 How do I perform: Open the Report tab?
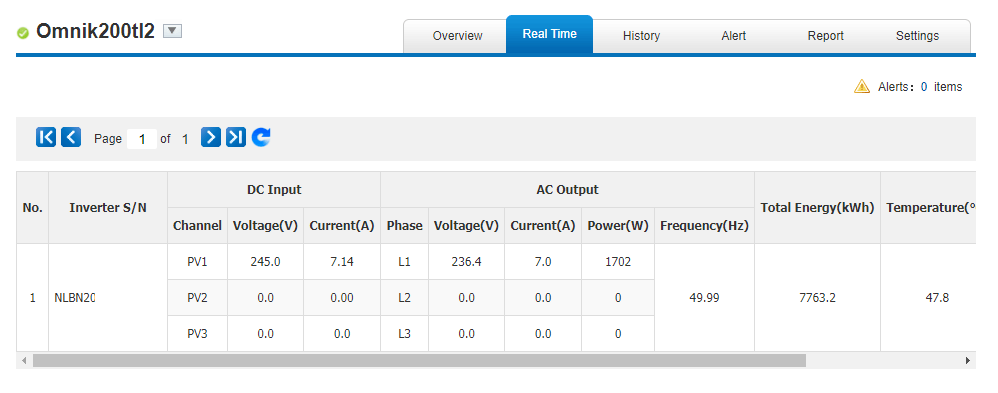[x=826, y=36]
